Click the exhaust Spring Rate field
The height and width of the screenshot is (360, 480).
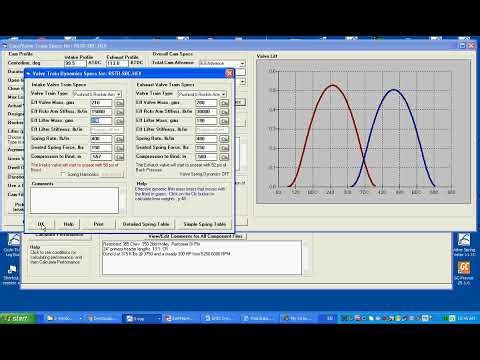pyautogui.click(x=207, y=139)
